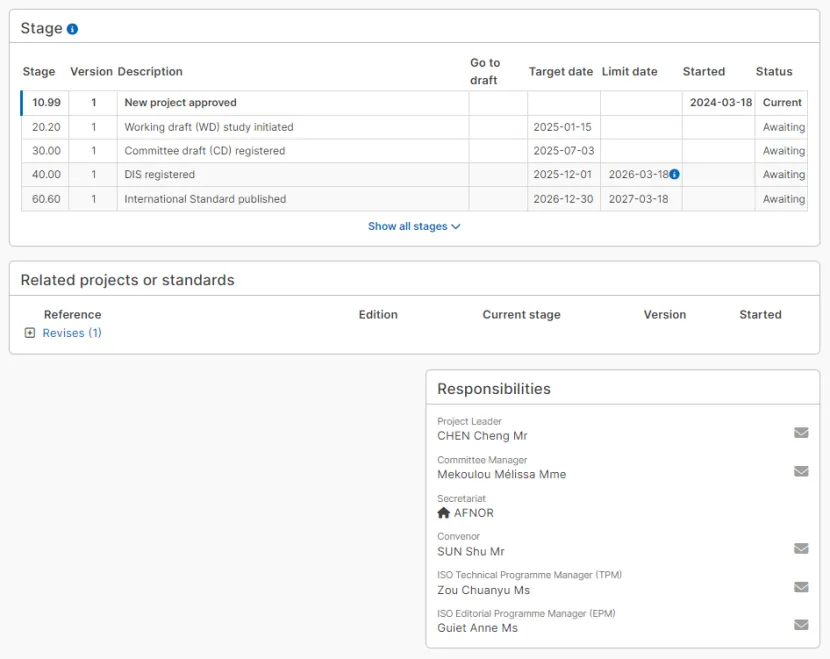Screen dimensions: 830x659
Task: Expand the Revises tree with plus icon
Action: tap(30, 333)
